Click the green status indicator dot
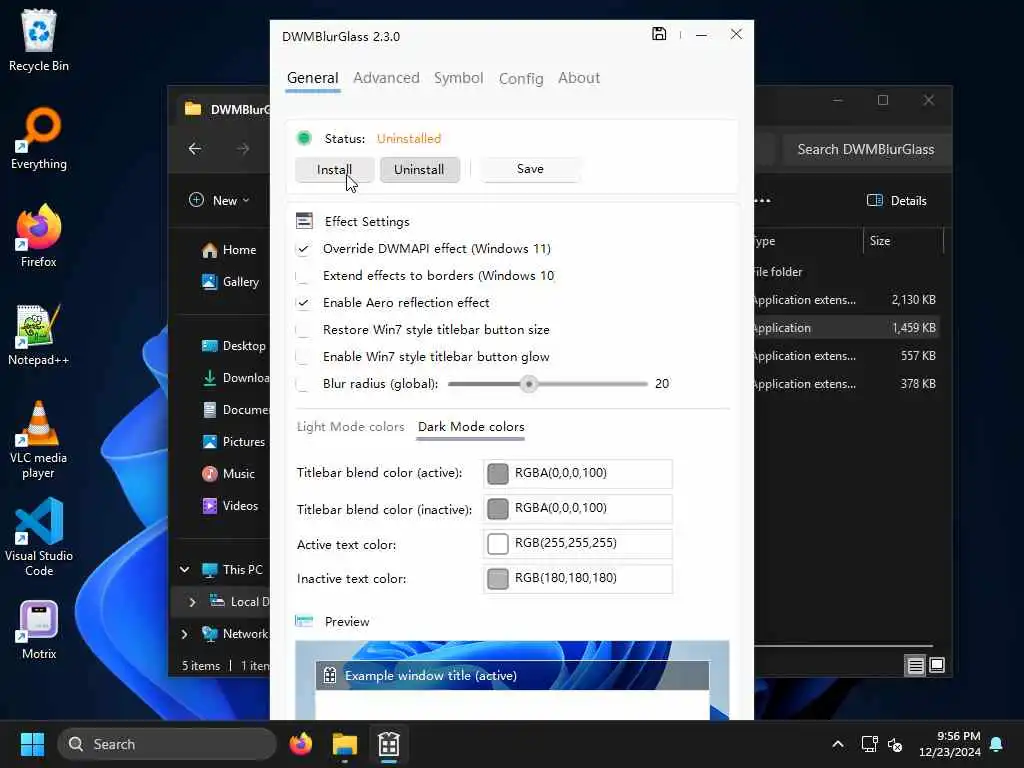 (304, 138)
